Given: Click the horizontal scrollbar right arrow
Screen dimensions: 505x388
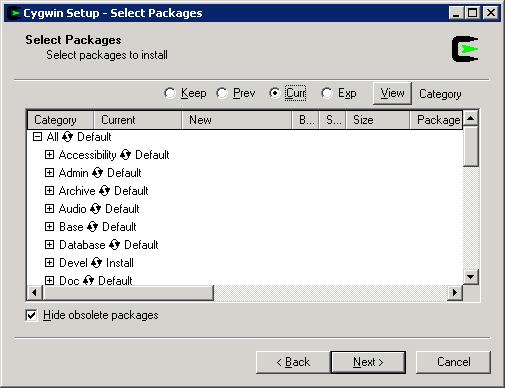Looking at the screenshot, I should (x=455, y=293).
